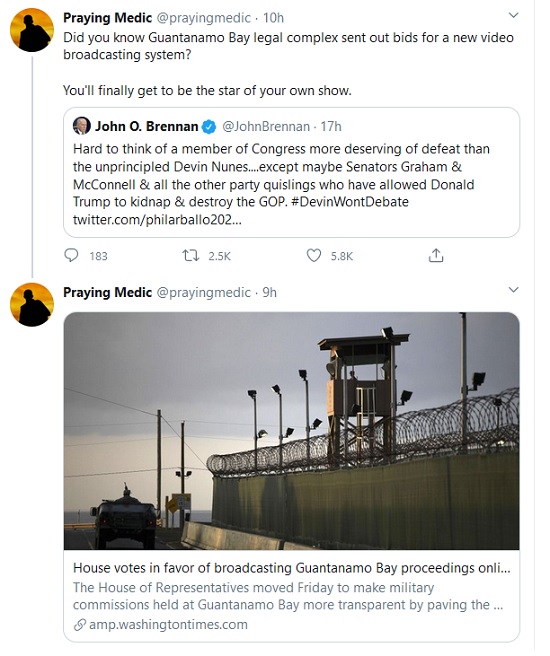The image size is (550, 656).
Task: Click the 10h timestamp of first tweet
Action: click(273, 18)
